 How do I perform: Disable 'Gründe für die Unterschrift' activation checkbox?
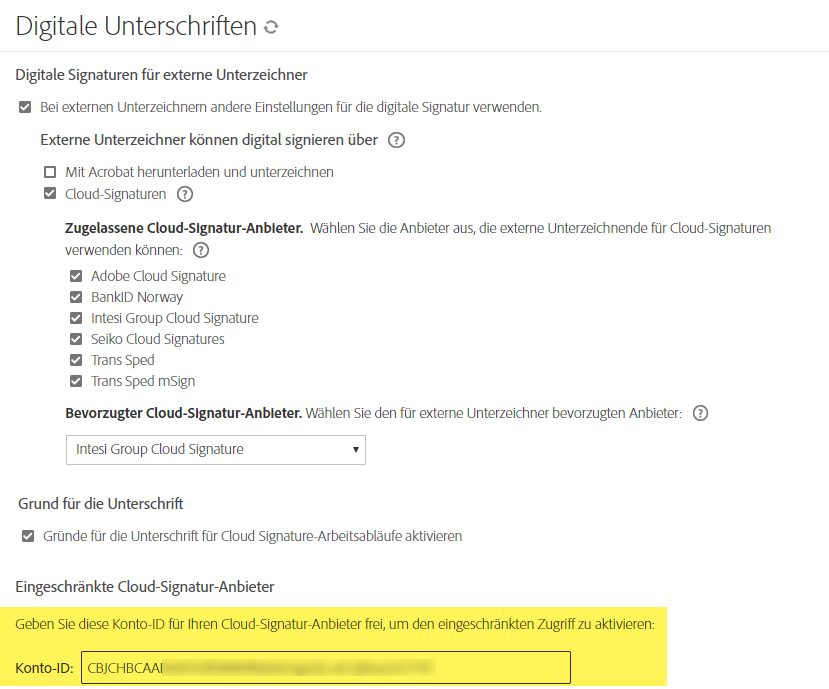(x=28, y=536)
